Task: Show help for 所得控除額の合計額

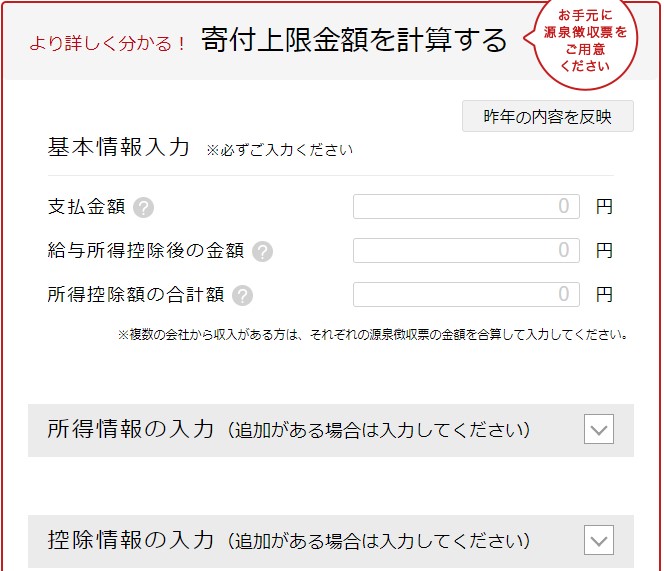Action: coord(242,296)
